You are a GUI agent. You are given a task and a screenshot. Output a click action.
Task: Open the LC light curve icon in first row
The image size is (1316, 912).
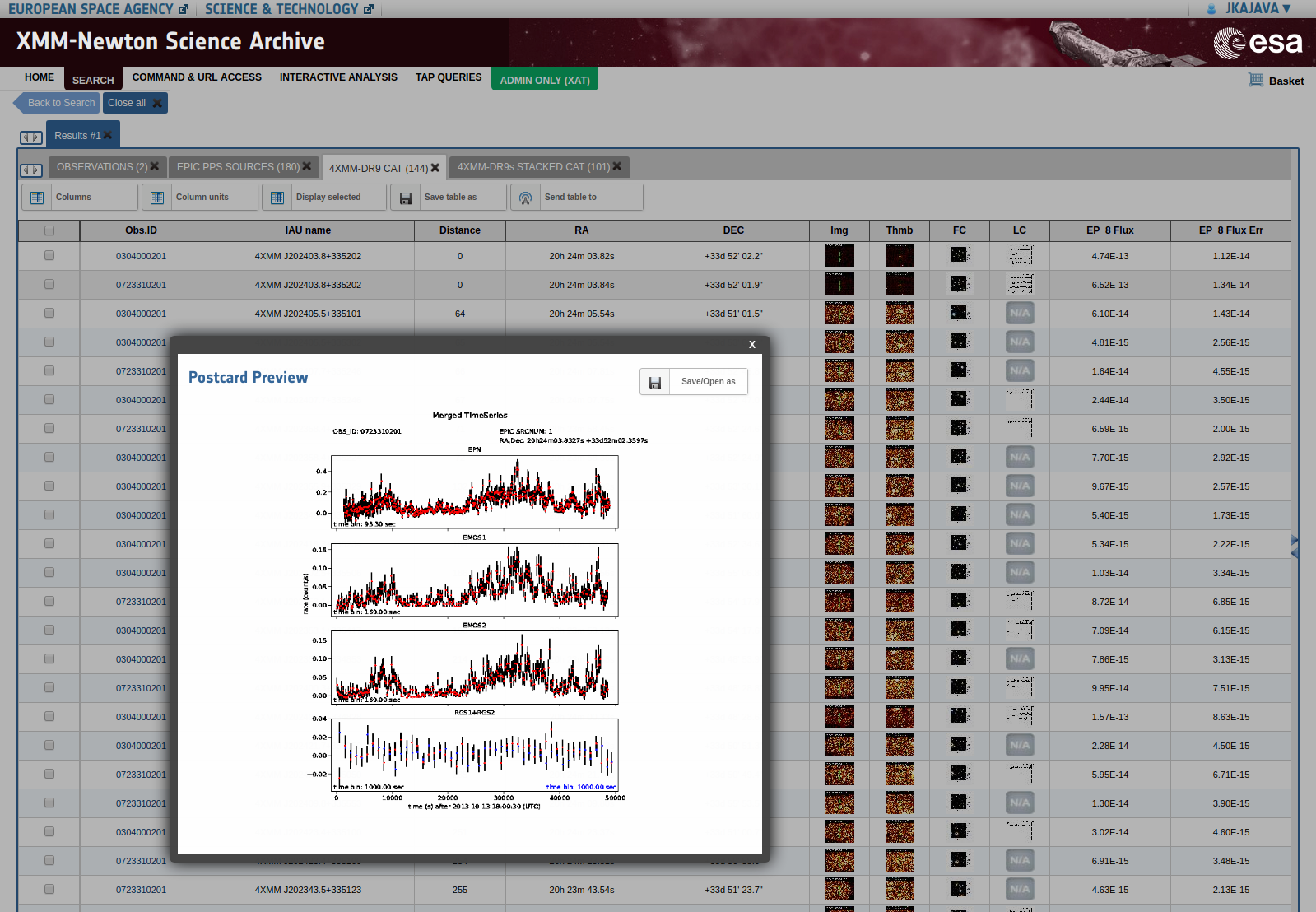coord(1020,256)
